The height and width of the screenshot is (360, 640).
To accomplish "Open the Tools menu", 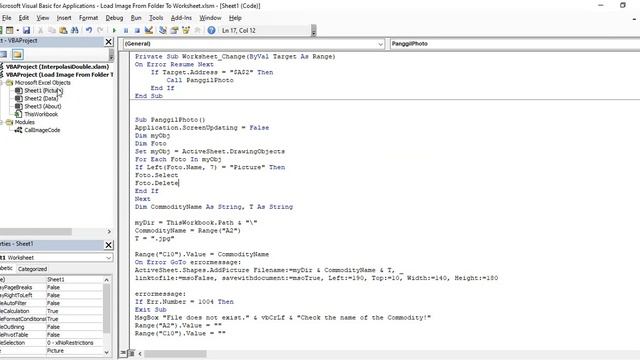I will [156, 18].
